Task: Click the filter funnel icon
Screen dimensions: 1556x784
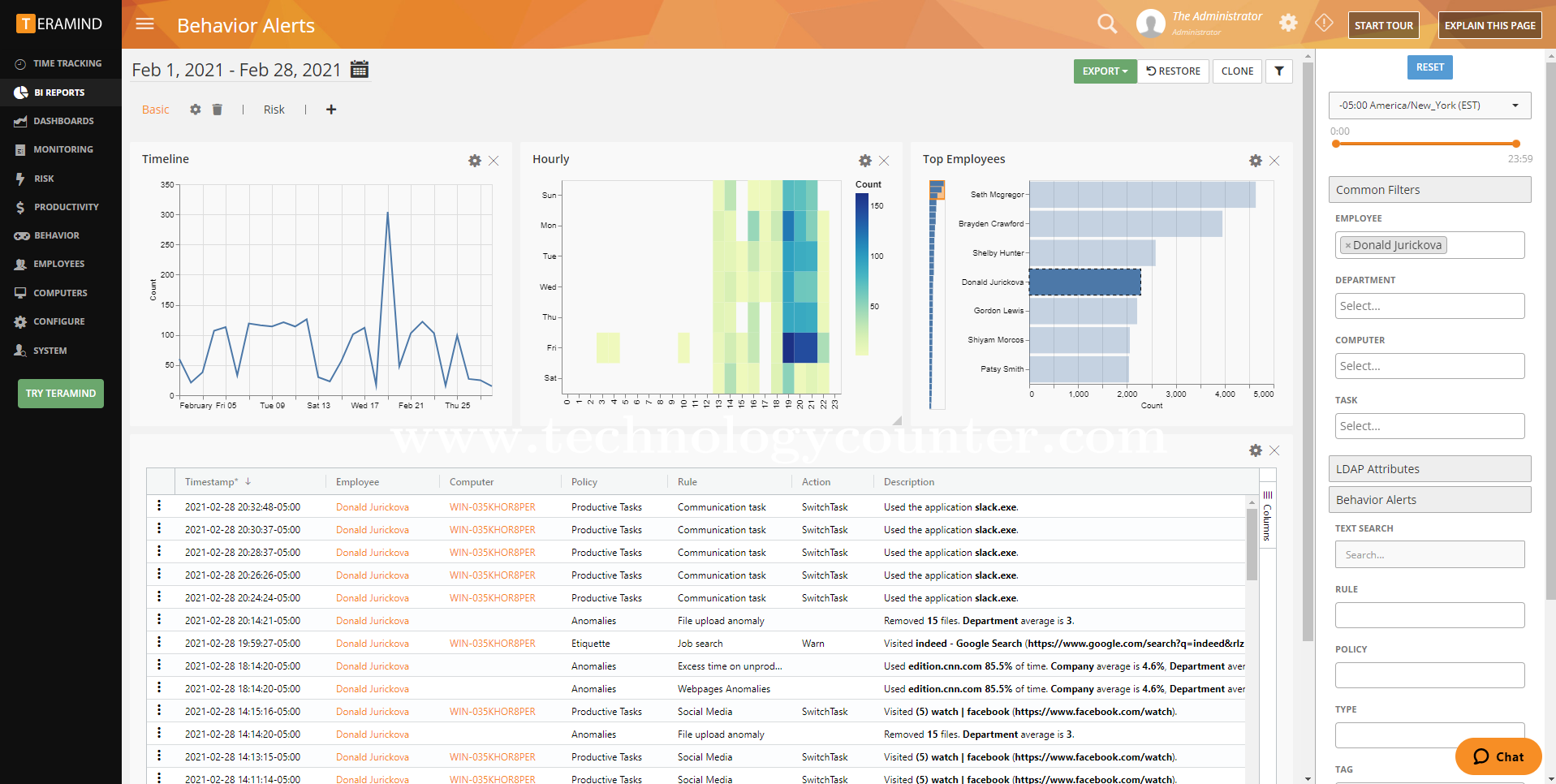Action: click(x=1279, y=71)
